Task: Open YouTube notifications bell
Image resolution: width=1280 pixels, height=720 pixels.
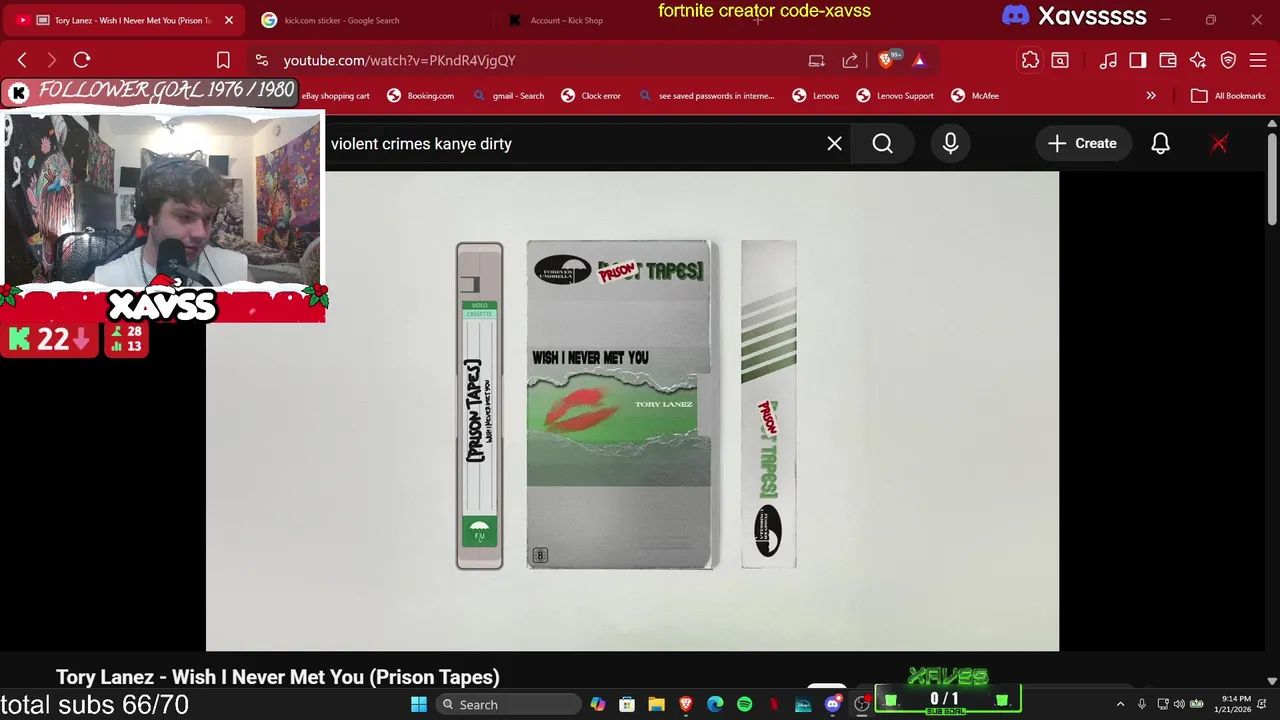Action: tap(1160, 144)
